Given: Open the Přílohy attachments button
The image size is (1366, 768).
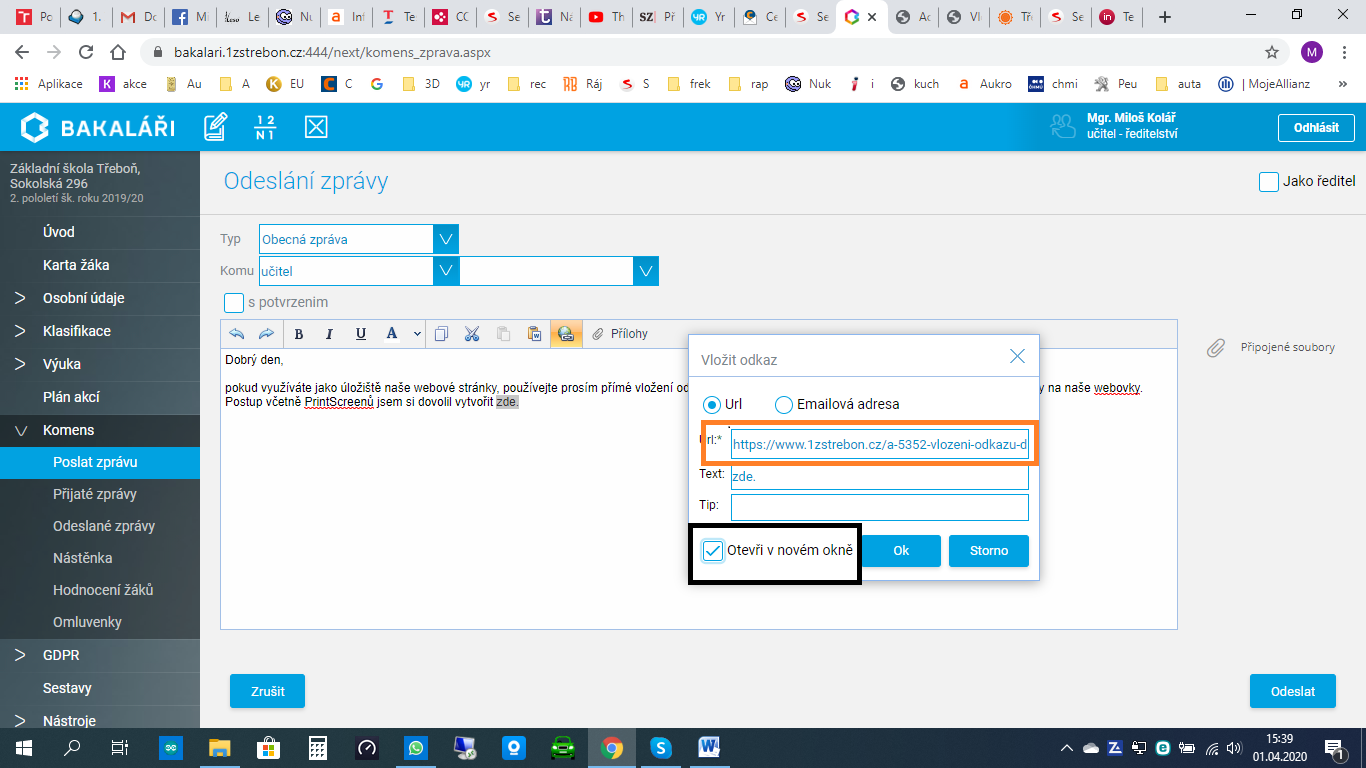Looking at the screenshot, I should coord(620,334).
